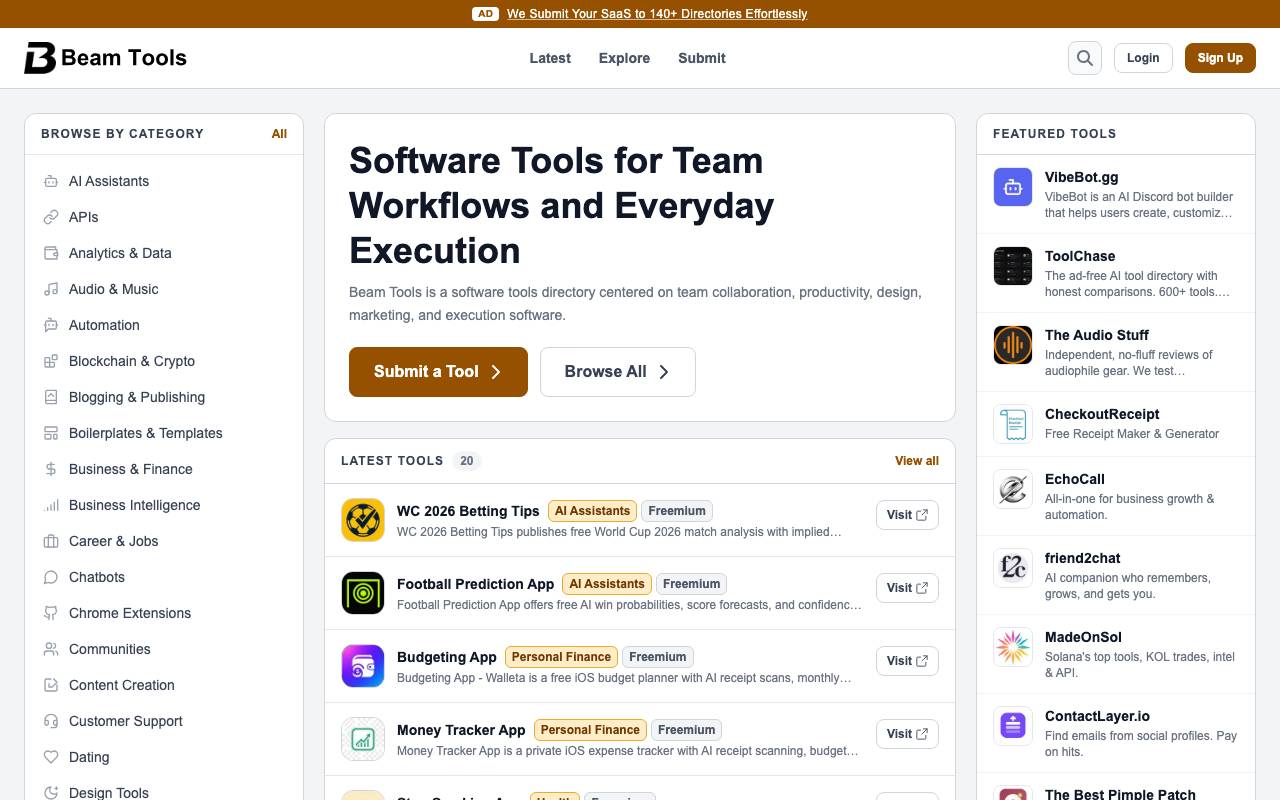Click the Content Creation category icon
Screen dimensions: 1280x800
pos(51,685)
